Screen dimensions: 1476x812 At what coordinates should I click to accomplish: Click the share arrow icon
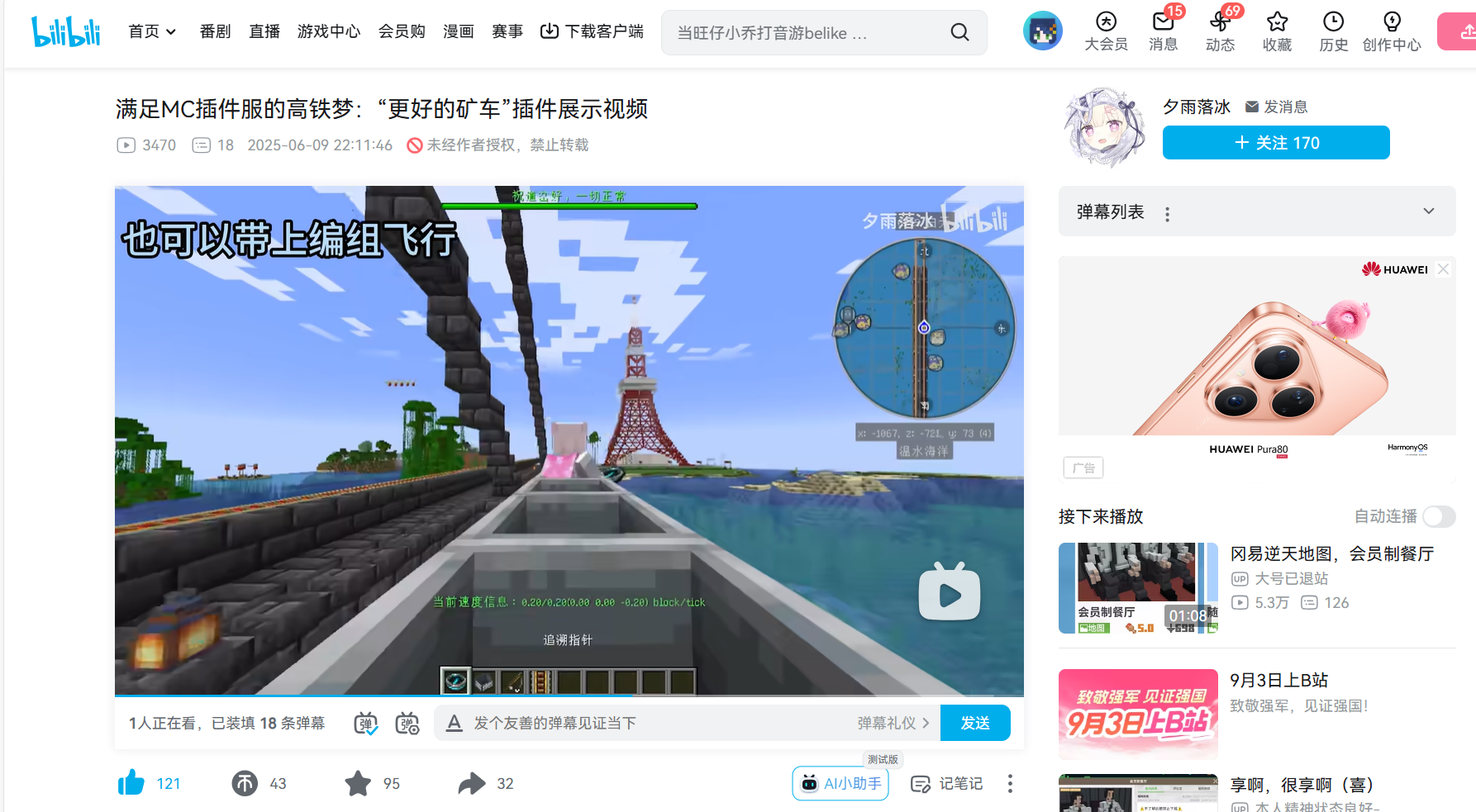472,783
